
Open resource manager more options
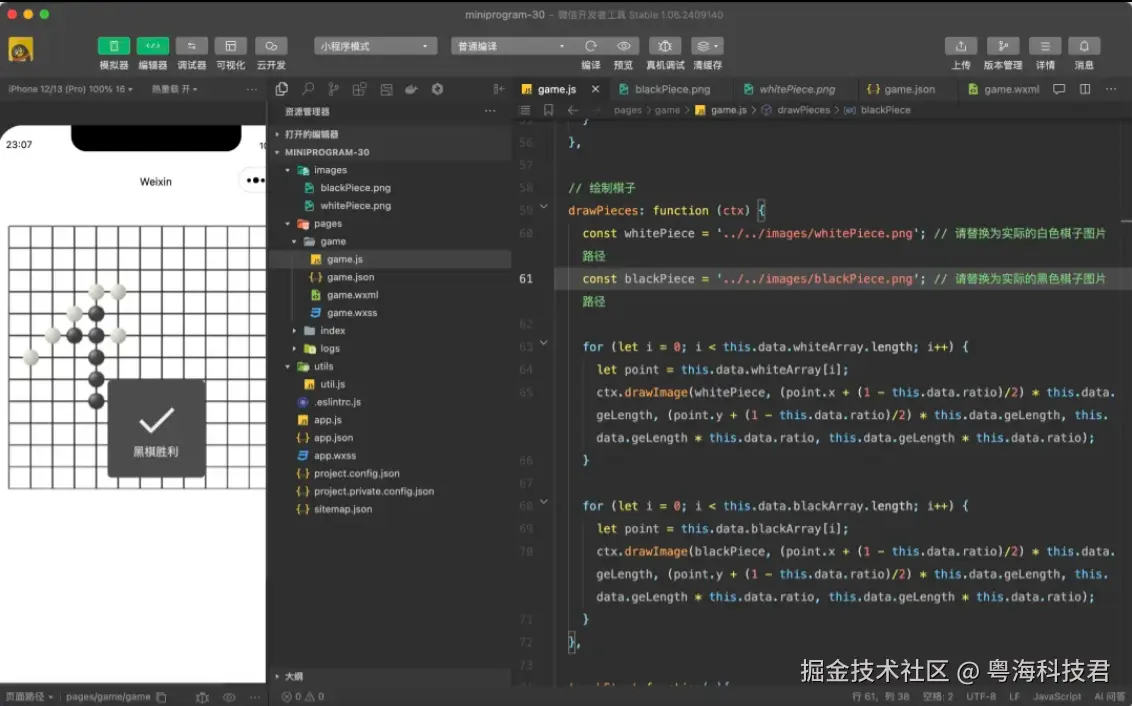(490, 111)
